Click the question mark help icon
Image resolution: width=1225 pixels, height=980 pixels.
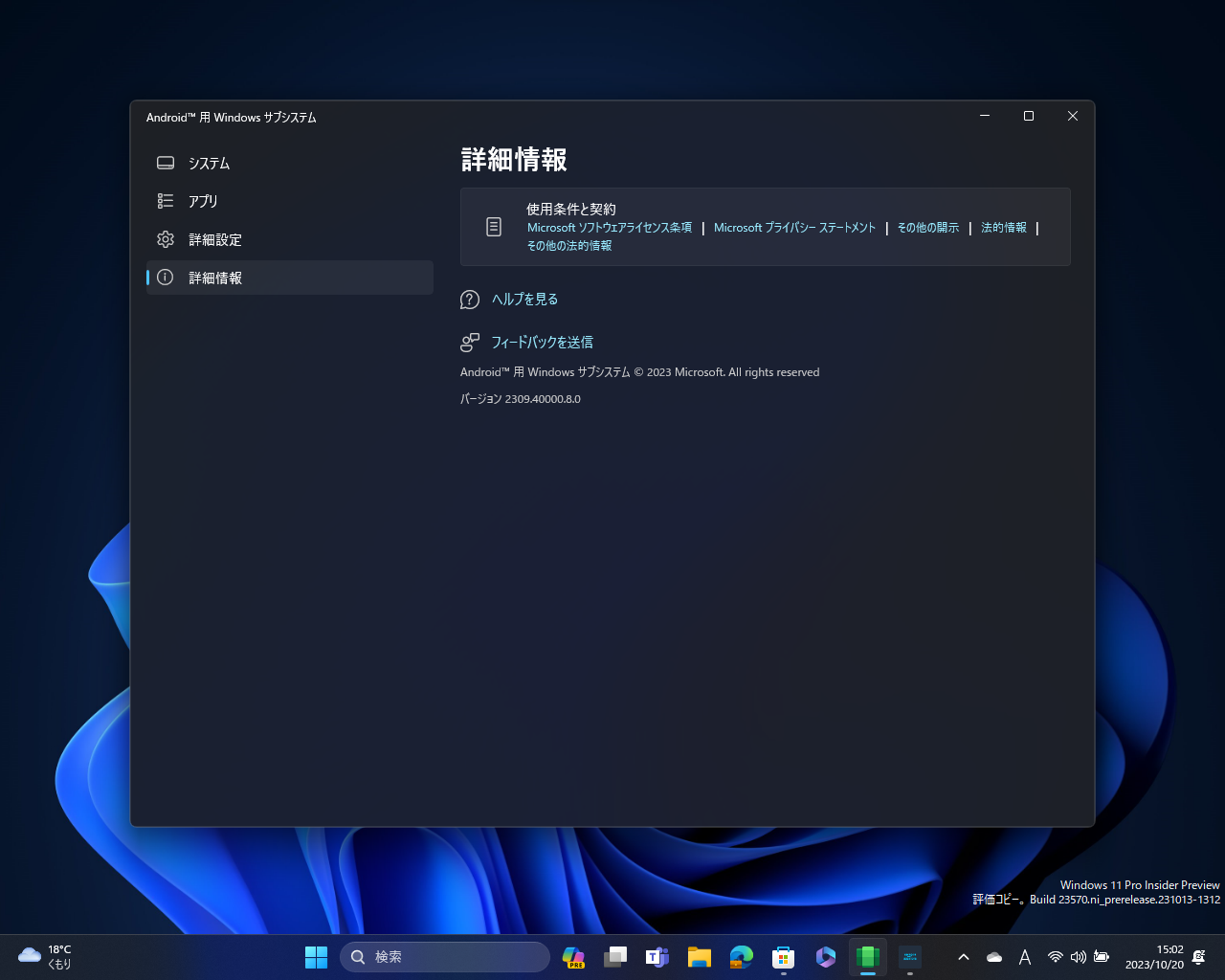coord(469,299)
